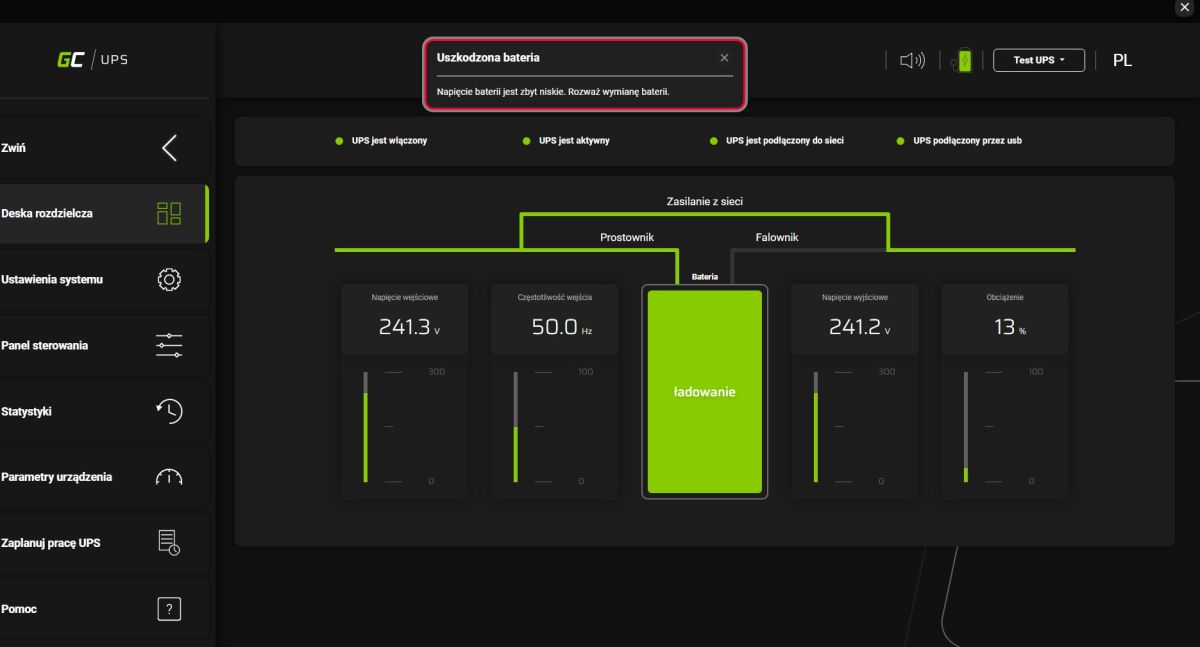Viewport: 1200px width, 647px height.
Task: Click the Napięcie wejściowe level bar
Action: tap(366, 427)
